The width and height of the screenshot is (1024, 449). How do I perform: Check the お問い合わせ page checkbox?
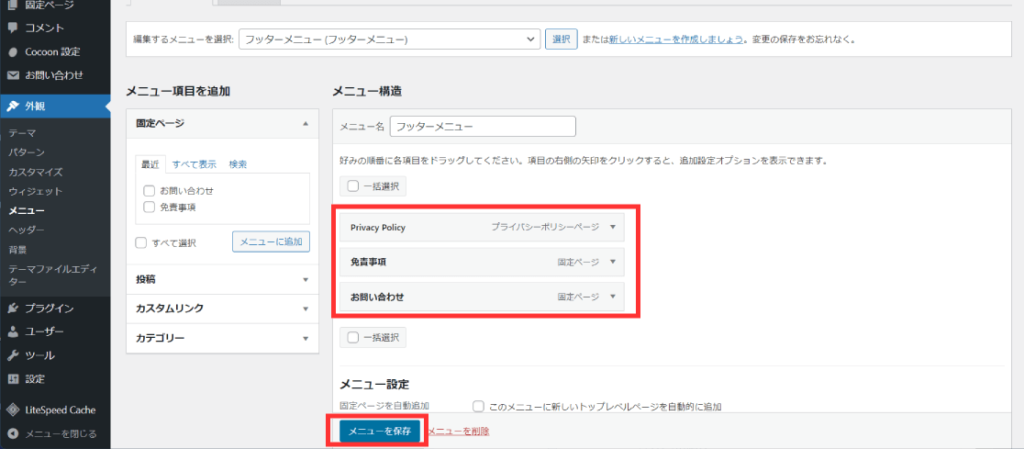pos(149,190)
